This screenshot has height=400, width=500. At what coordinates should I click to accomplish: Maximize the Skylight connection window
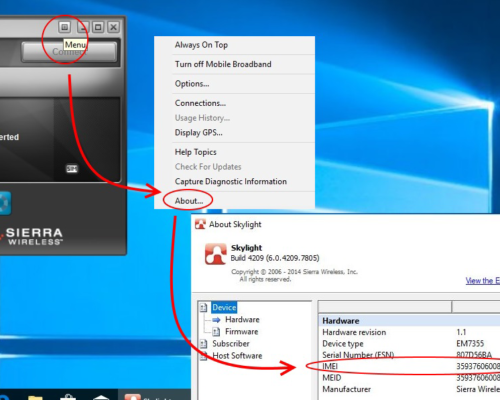pyautogui.click(x=98, y=27)
